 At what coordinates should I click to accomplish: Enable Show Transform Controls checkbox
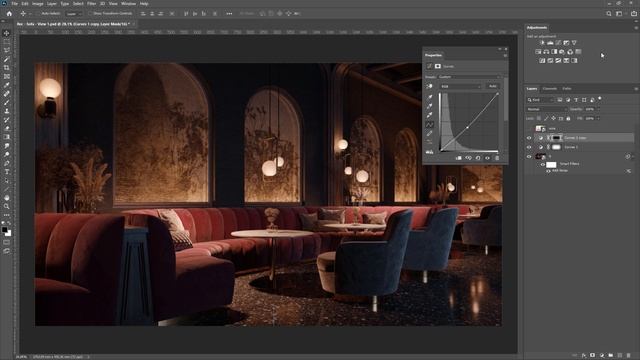[91, 13]
